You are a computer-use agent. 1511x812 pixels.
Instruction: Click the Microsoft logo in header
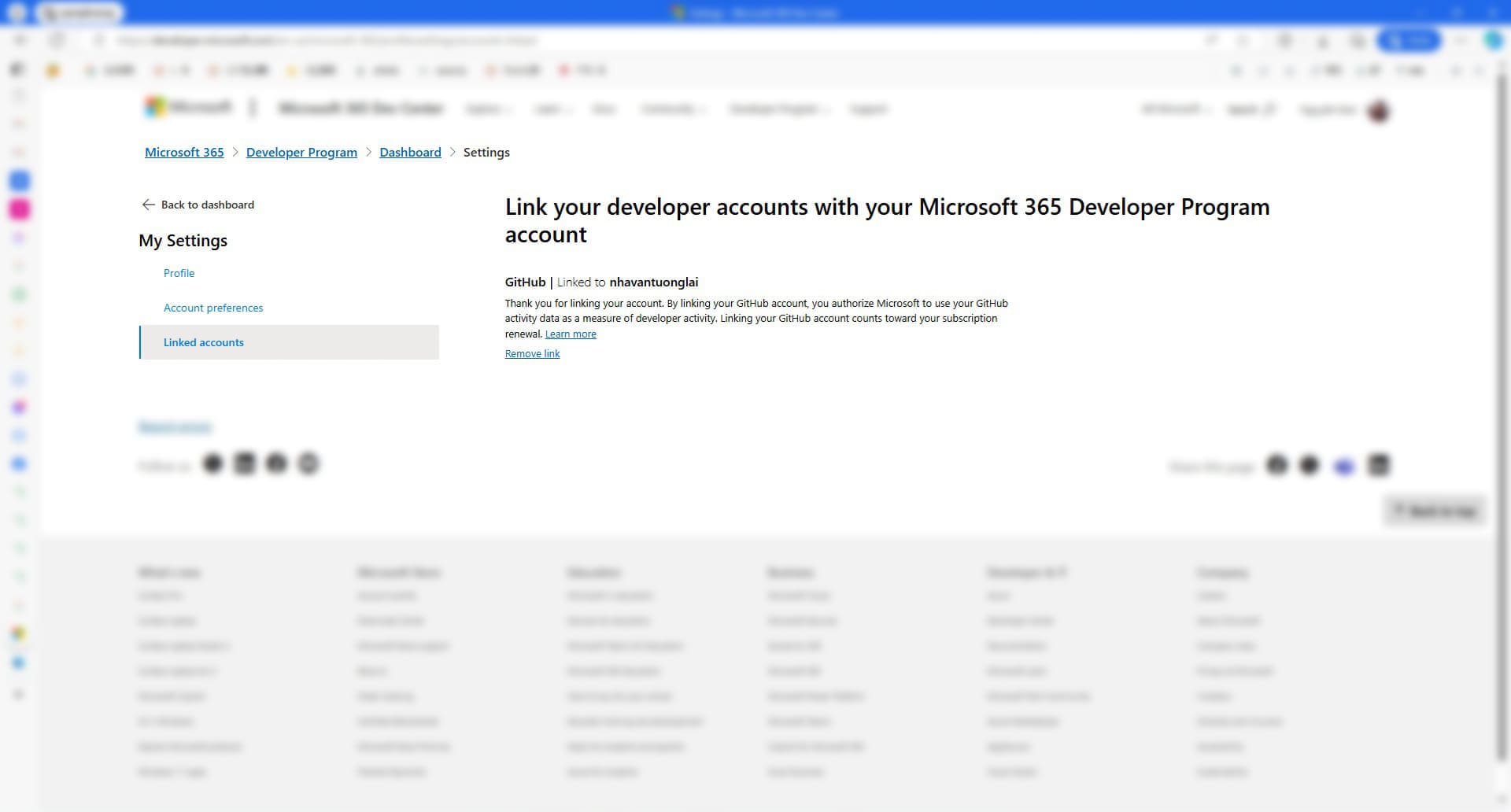188,107
